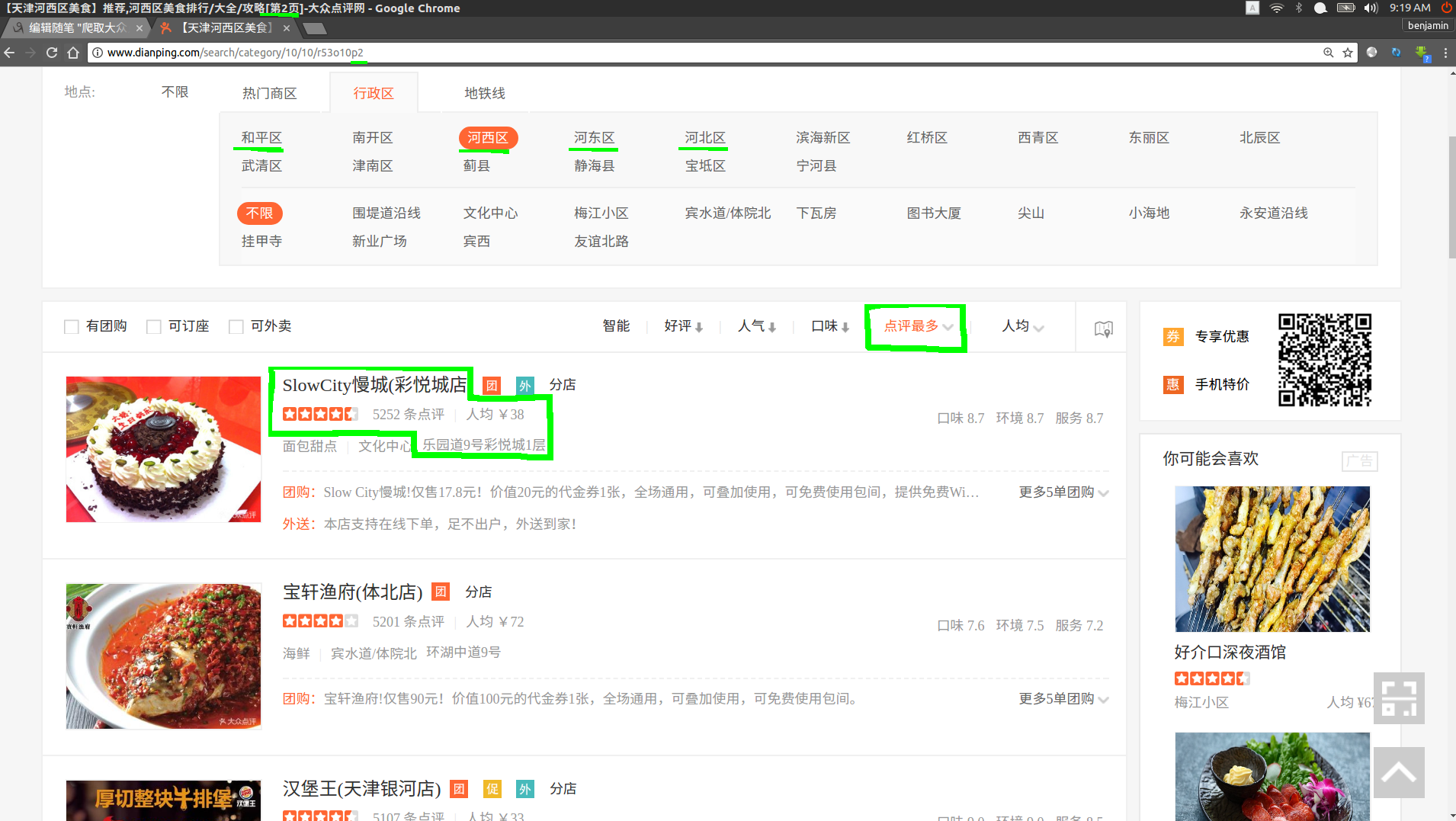Open Chrome three-dot menu

[x=1445, y=53]
